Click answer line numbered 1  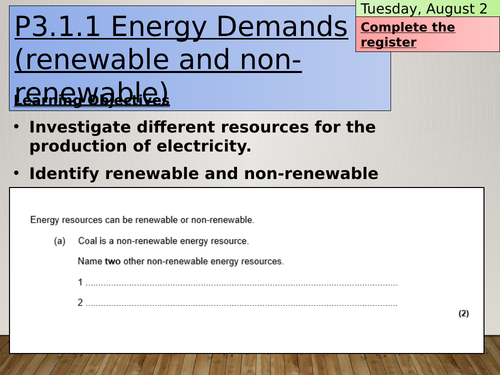click(238, 282)
